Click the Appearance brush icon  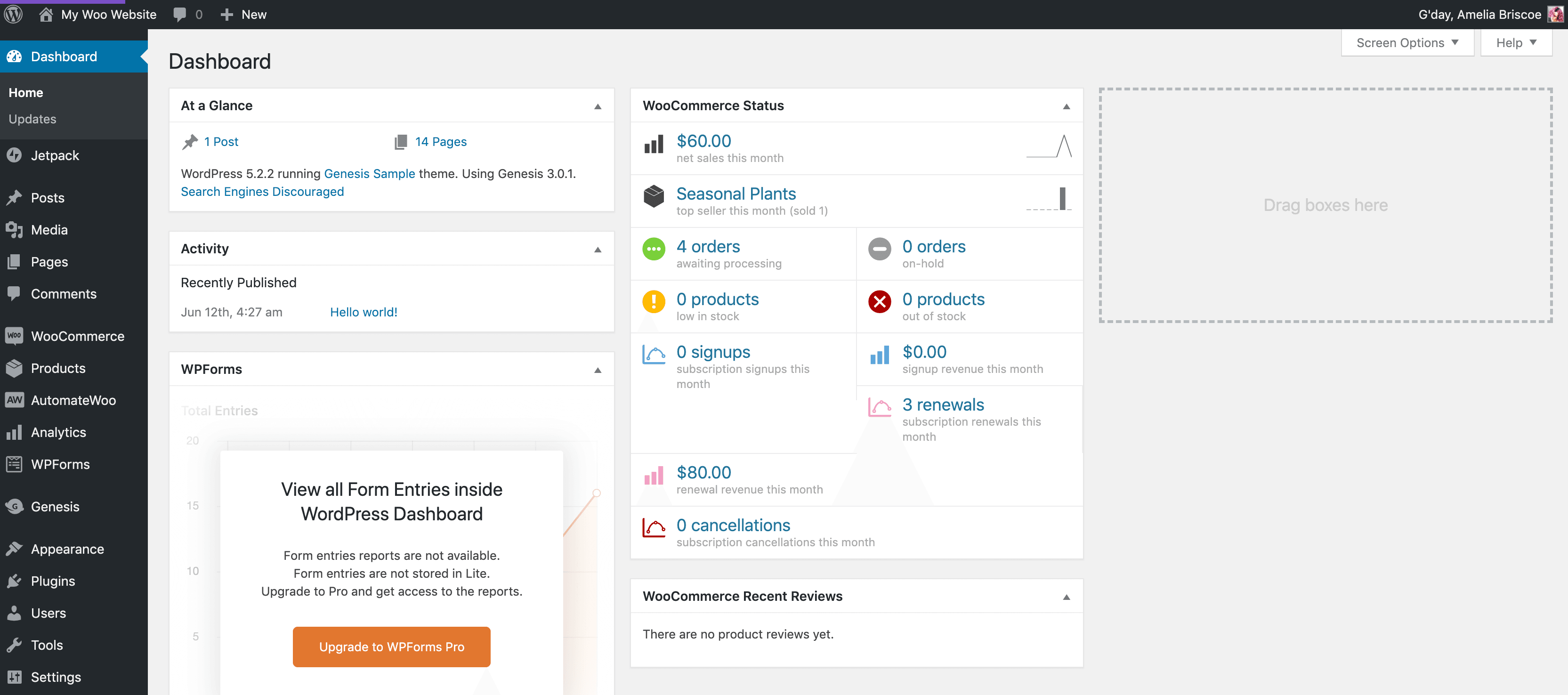[15, 549]
